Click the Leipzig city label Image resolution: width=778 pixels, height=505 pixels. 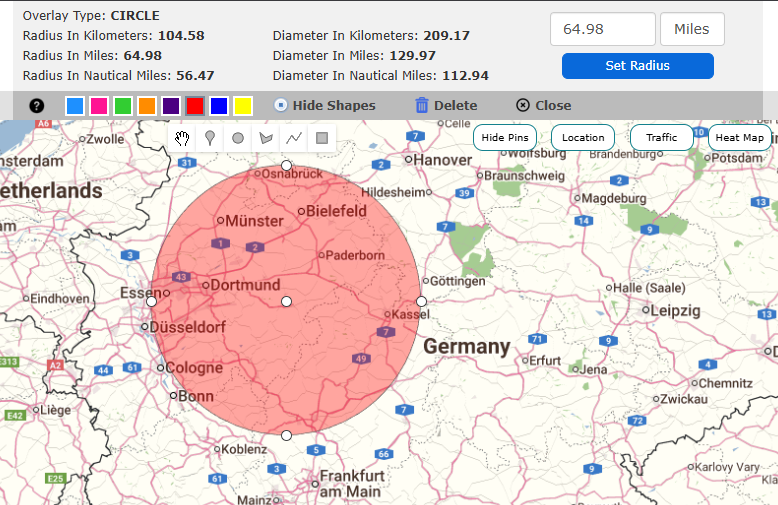(675, 311)
